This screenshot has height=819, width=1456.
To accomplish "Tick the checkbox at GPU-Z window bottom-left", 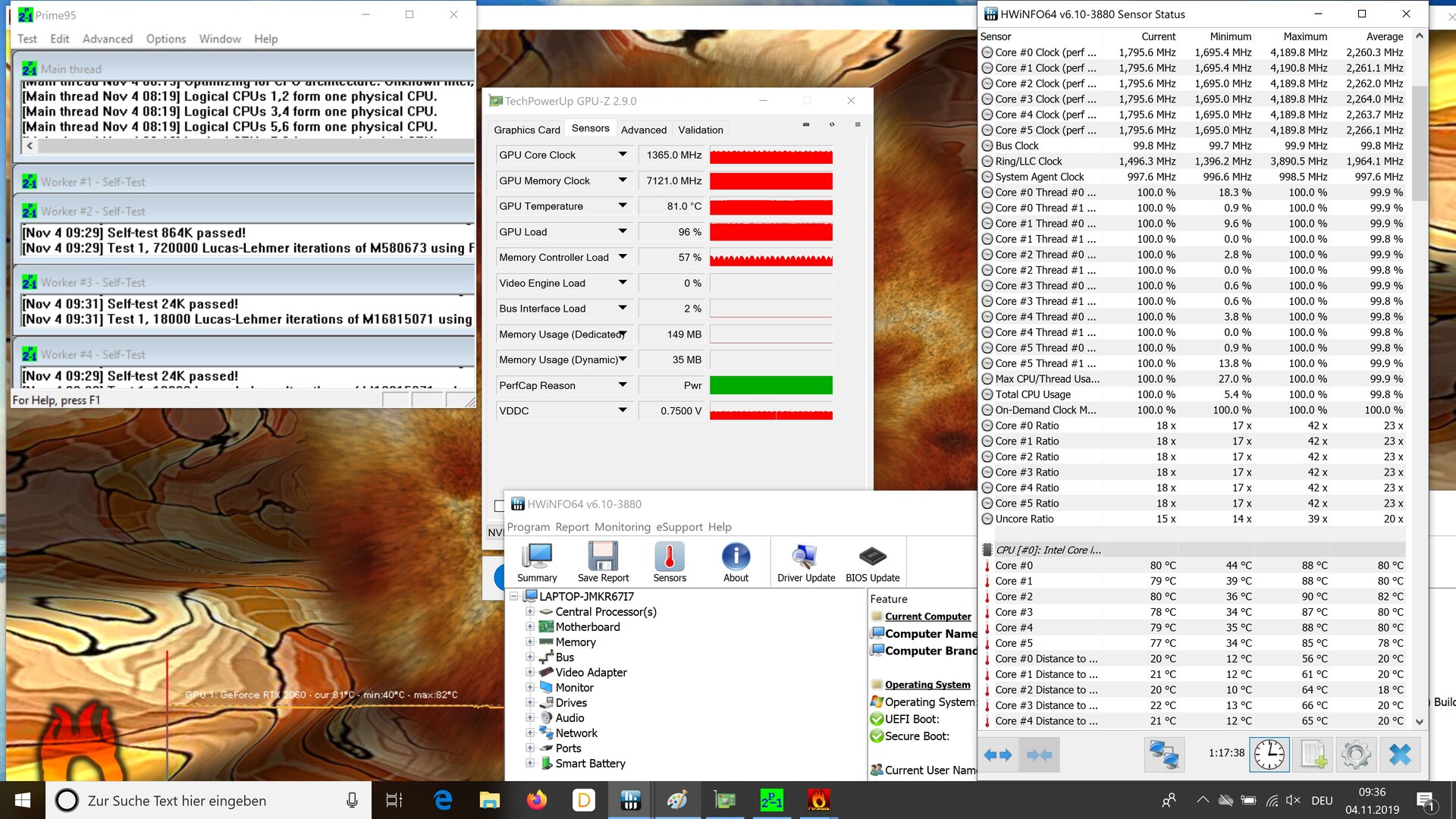I will [499, 506].
